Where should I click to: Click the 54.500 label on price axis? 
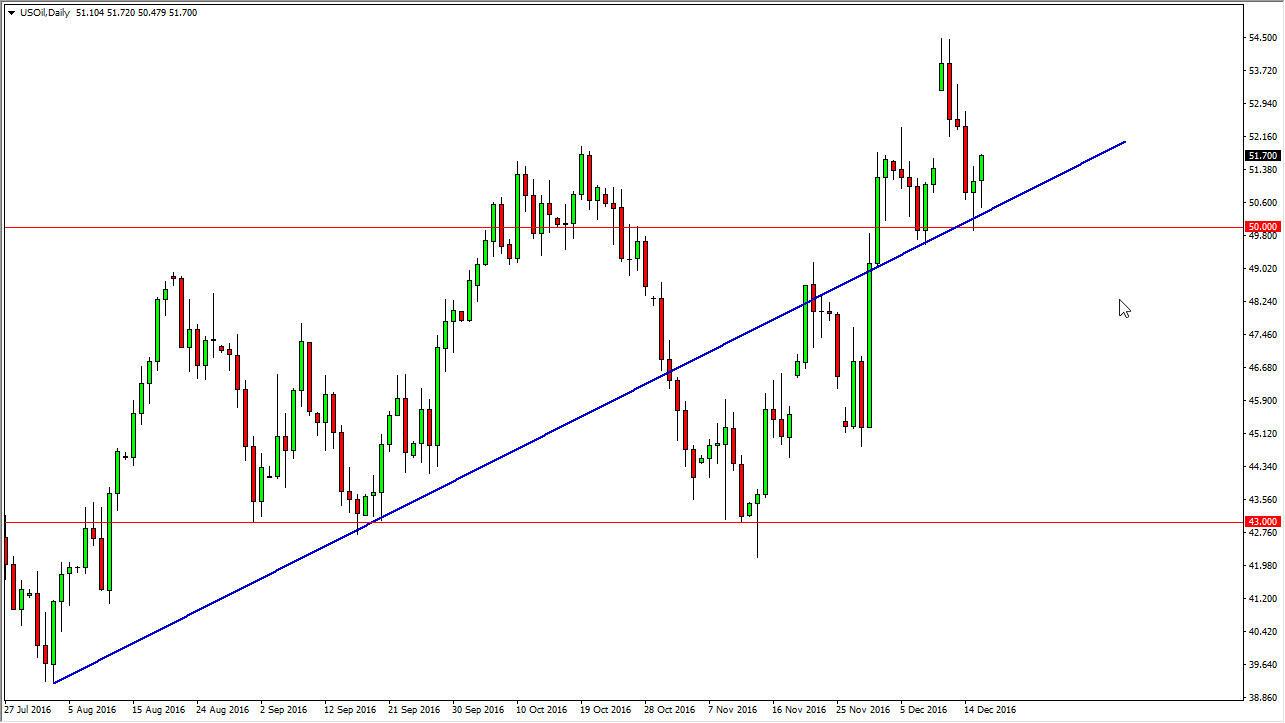pyautogui.click(x=1262, y=38)
